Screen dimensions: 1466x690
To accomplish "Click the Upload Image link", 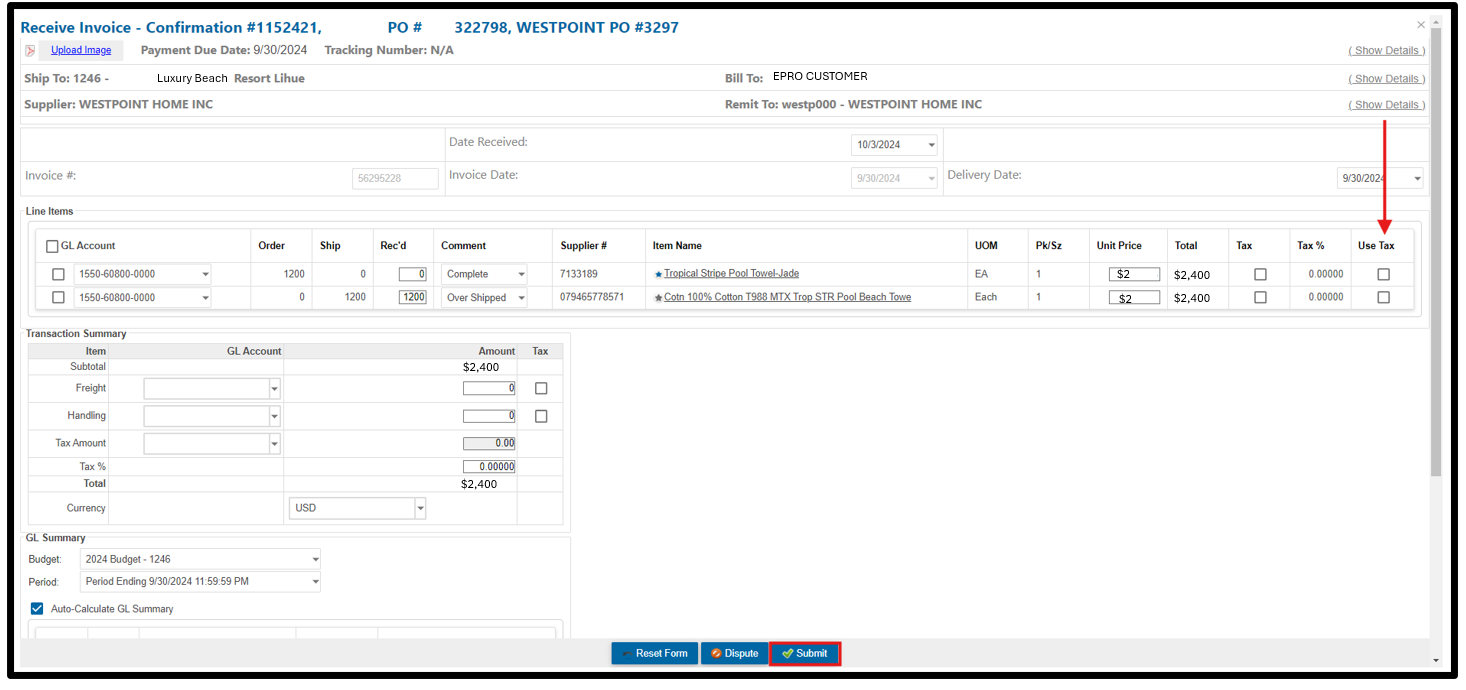I will pos(81,50).
